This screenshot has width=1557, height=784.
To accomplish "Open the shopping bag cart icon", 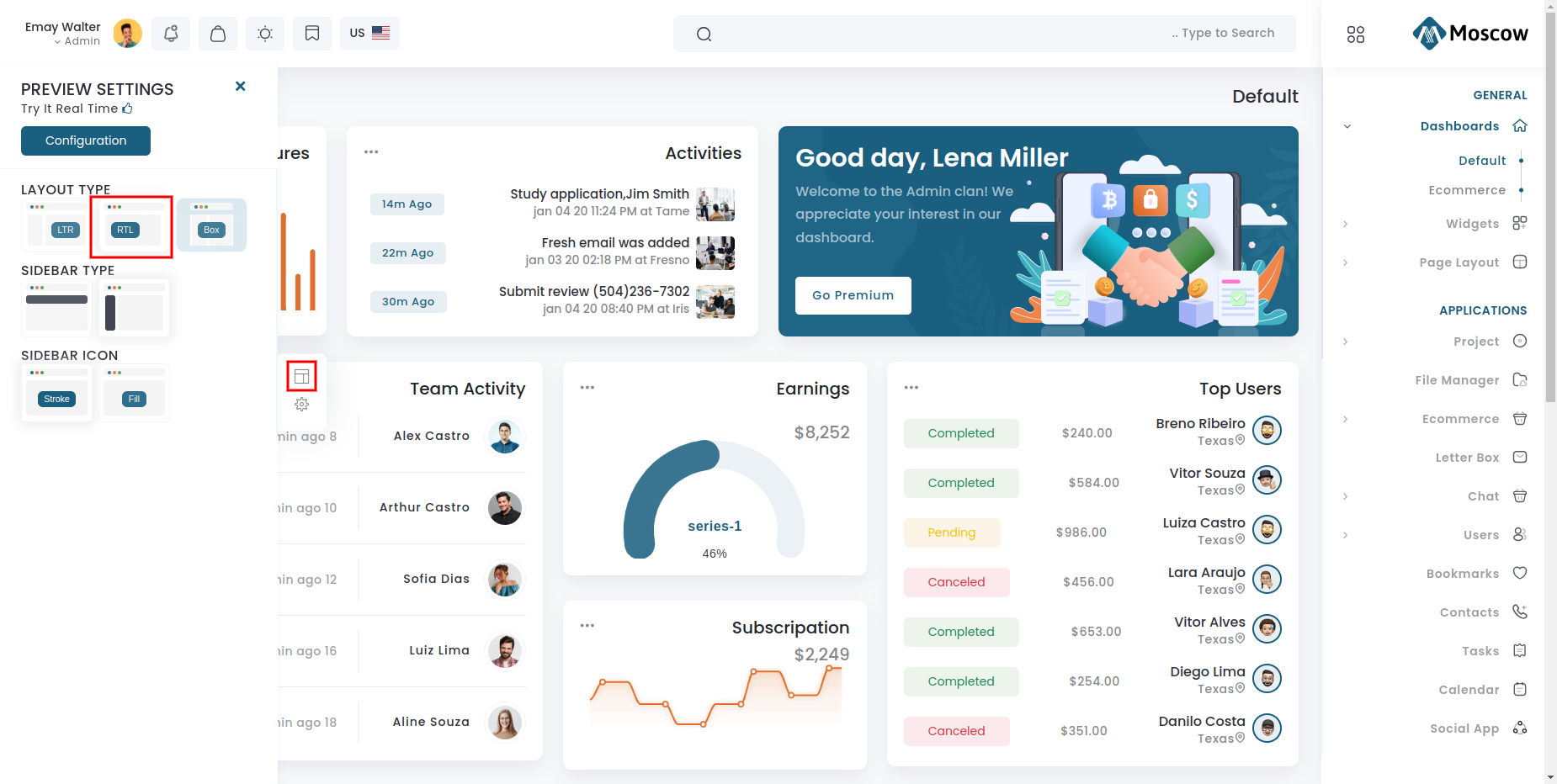I will [x=218, y=34].
